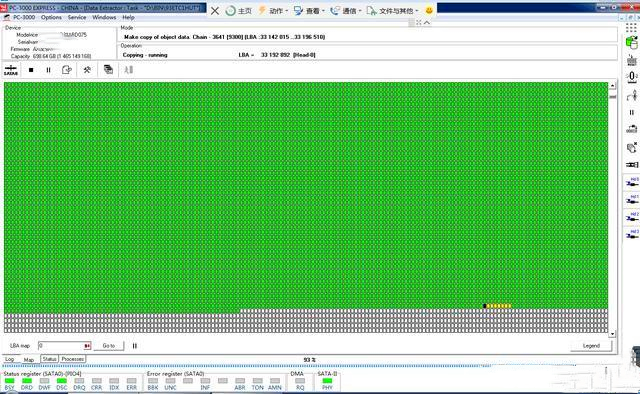
Task: Click the pause icon beside Go to
Action: (x=135, y=346)
